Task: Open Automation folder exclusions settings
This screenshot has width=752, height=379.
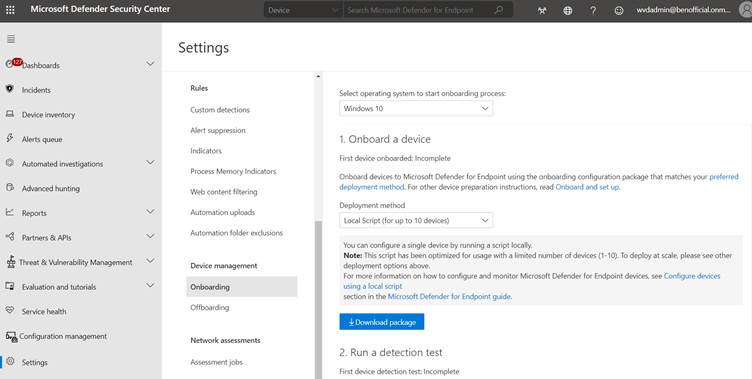Action: point(236,233)
